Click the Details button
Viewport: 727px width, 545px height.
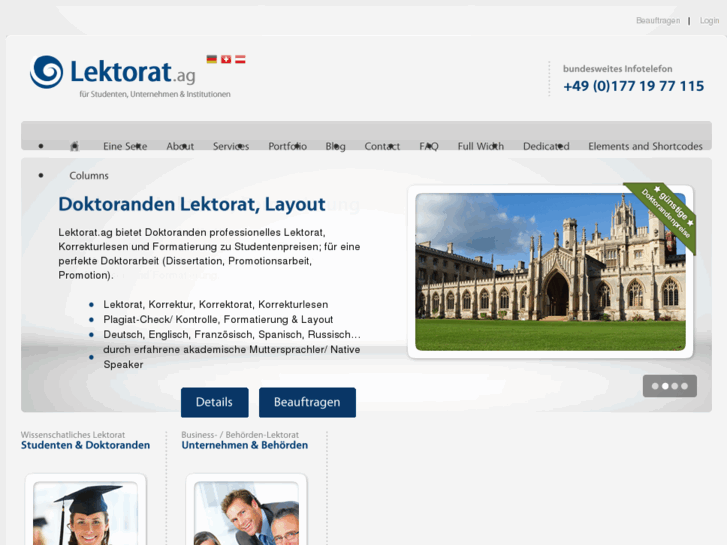pyautogui.click(x=215, y=402)
